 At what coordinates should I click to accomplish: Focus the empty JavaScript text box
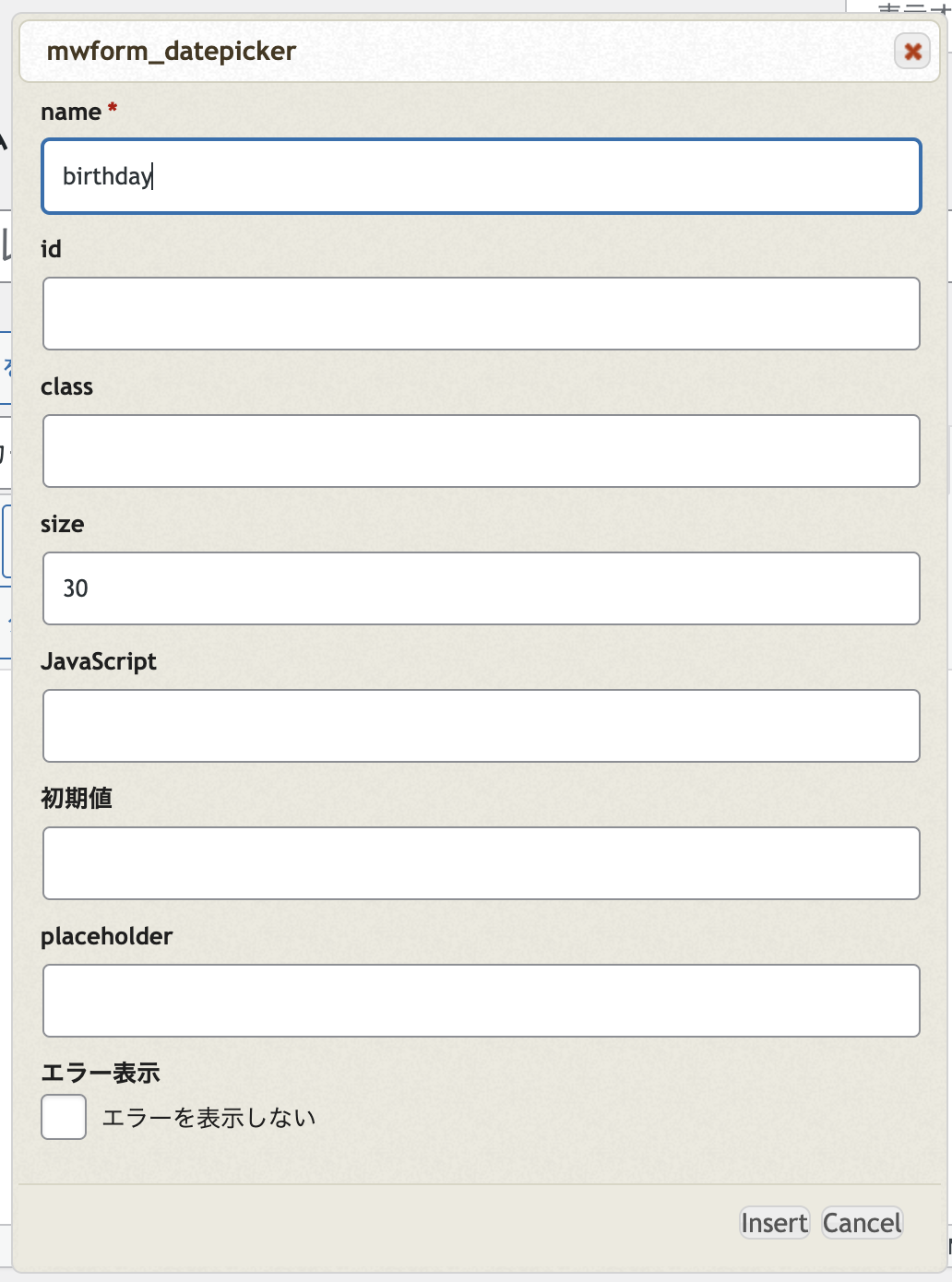[x=481, y=726]
